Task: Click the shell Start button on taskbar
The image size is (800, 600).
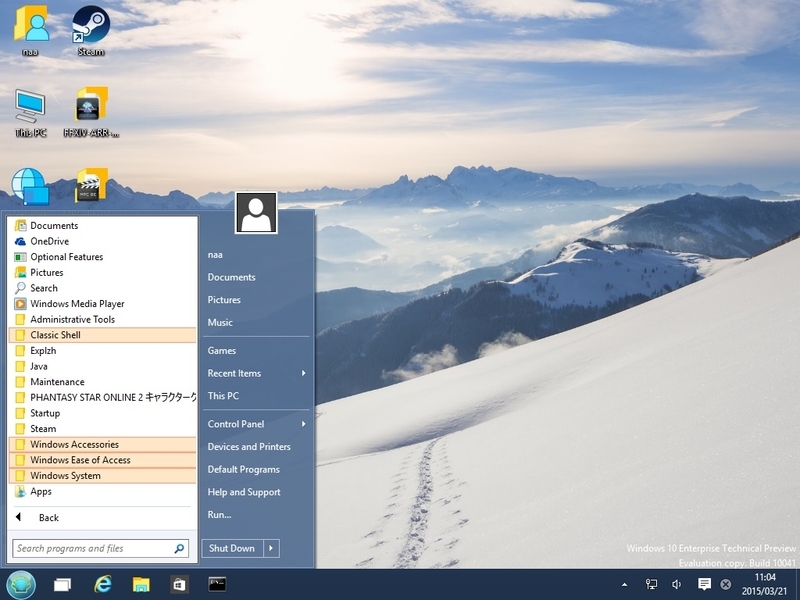Action: tap(21, 585)
